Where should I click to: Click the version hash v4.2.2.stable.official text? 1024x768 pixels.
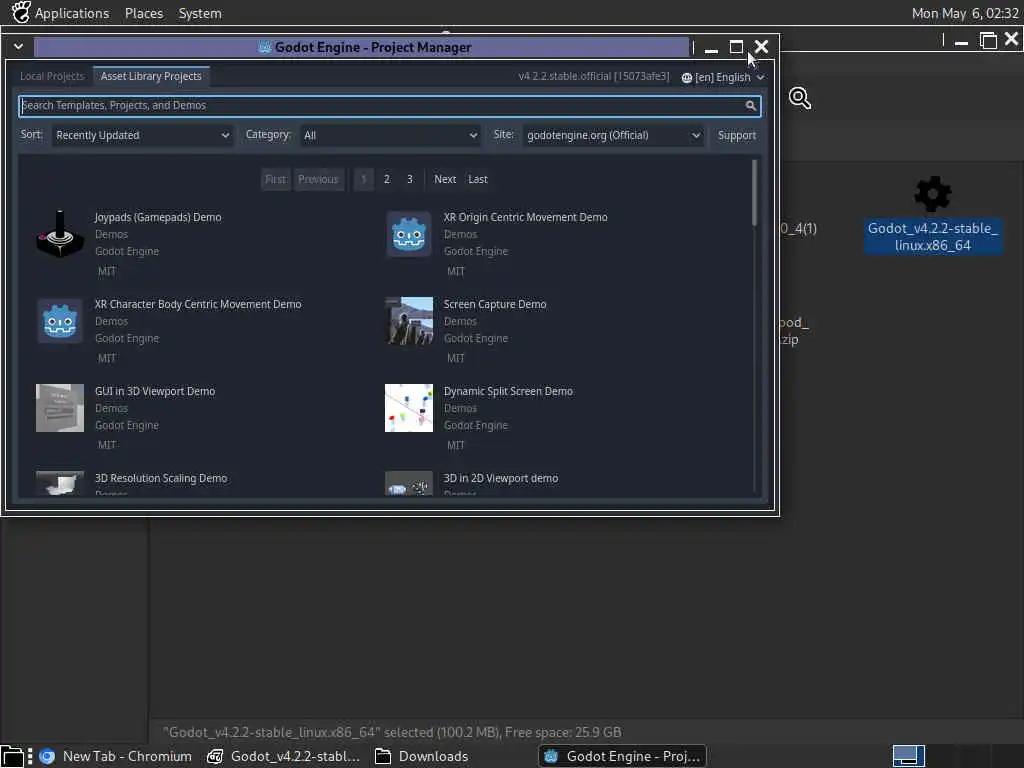pos(594,76)
